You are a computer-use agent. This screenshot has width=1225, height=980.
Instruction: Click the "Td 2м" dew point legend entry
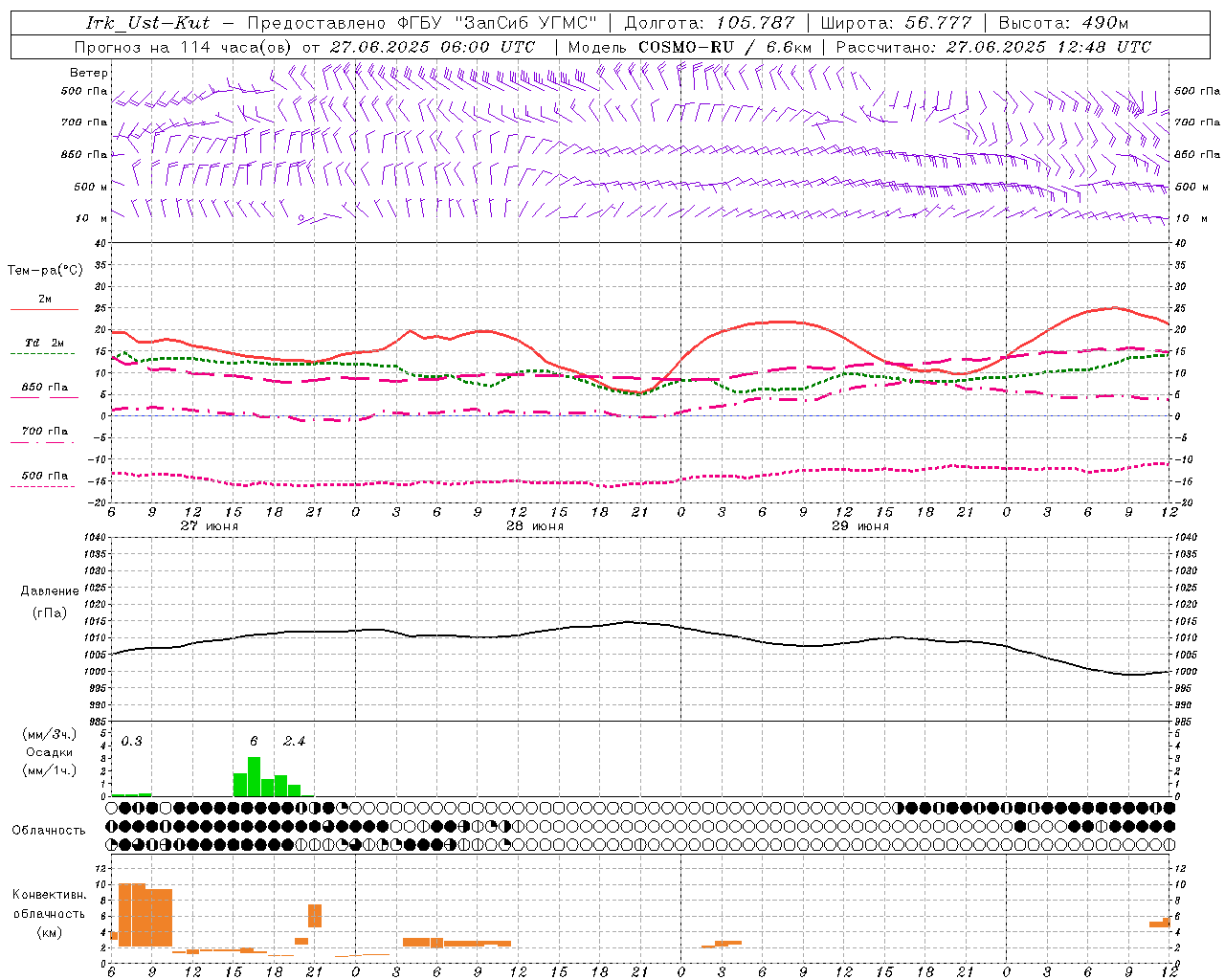click(x=45, y=343)
